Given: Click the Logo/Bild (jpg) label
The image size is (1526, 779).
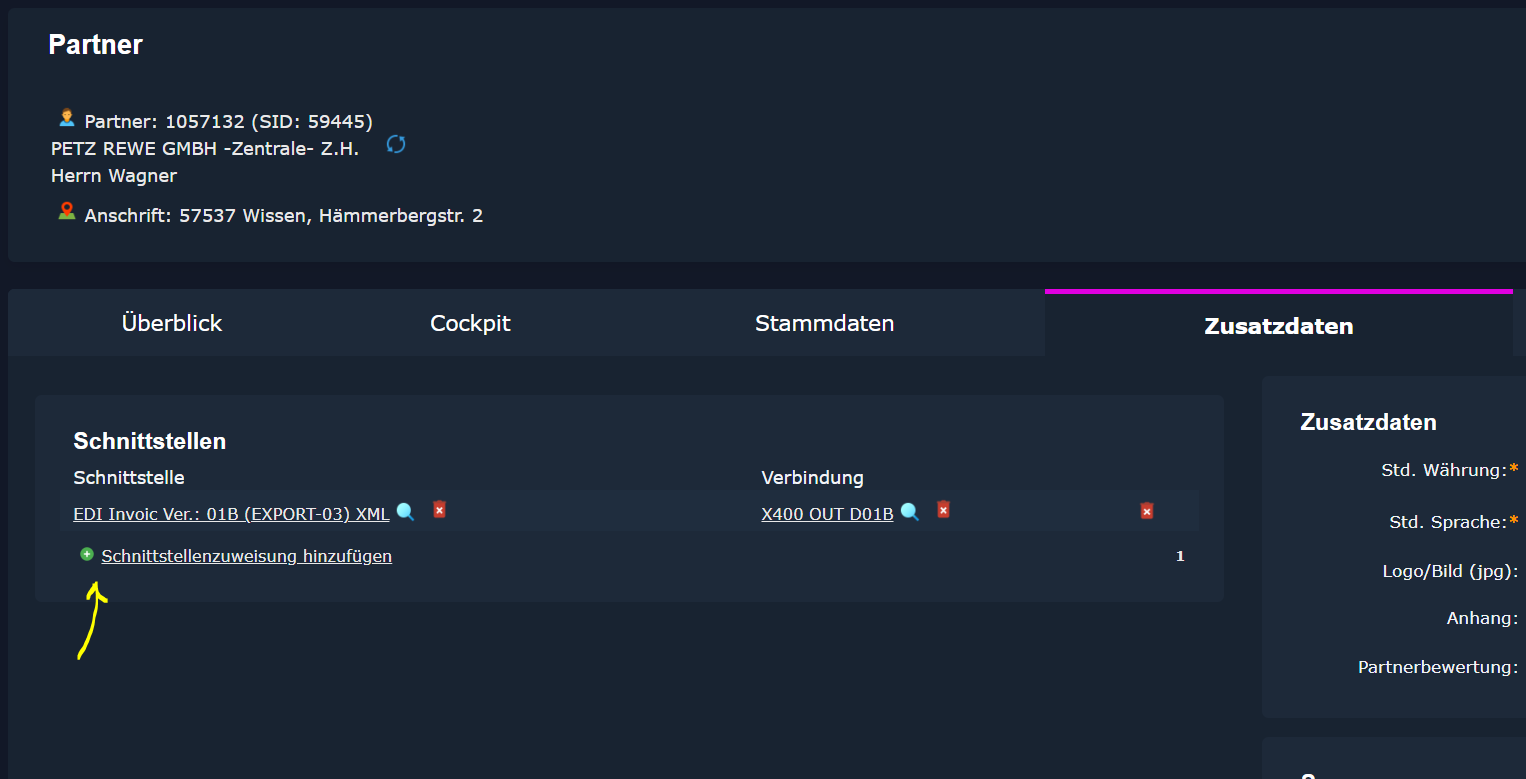Looking at the screenshot, I should (x=1449, y=571).
